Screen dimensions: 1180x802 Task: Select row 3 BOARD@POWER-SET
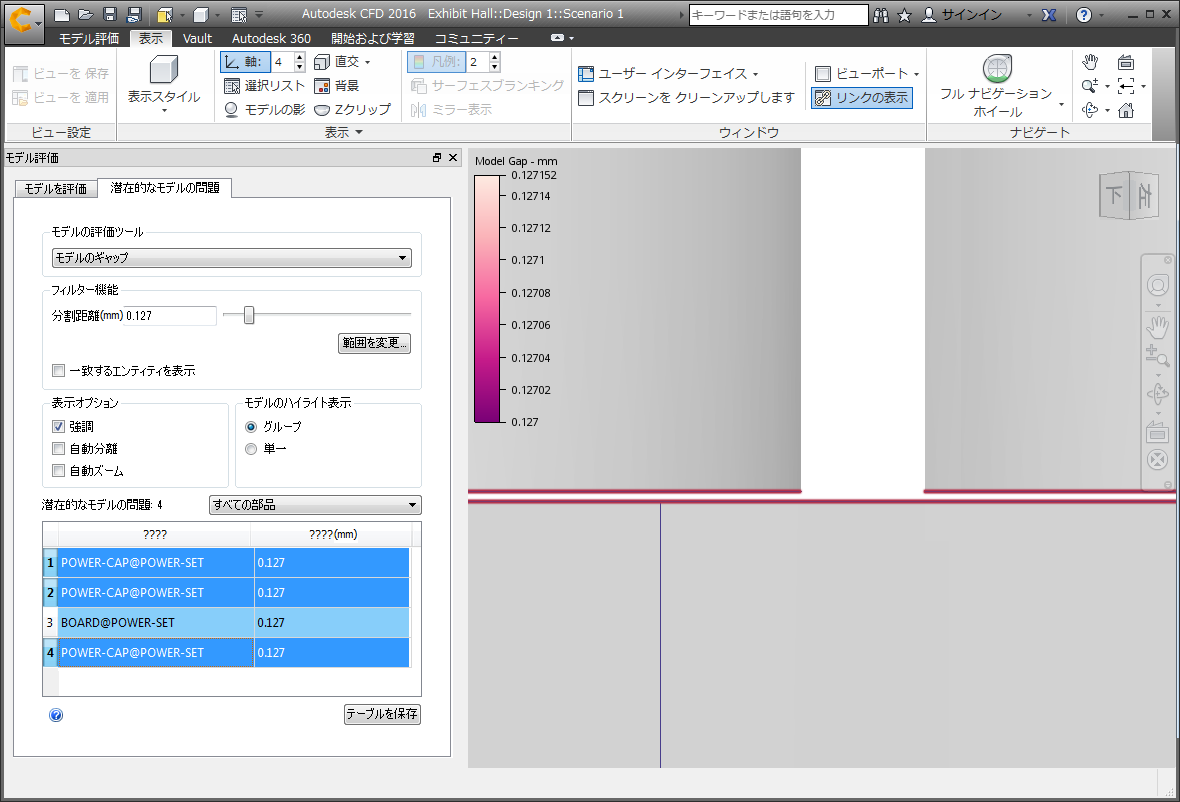click(226, 623)
